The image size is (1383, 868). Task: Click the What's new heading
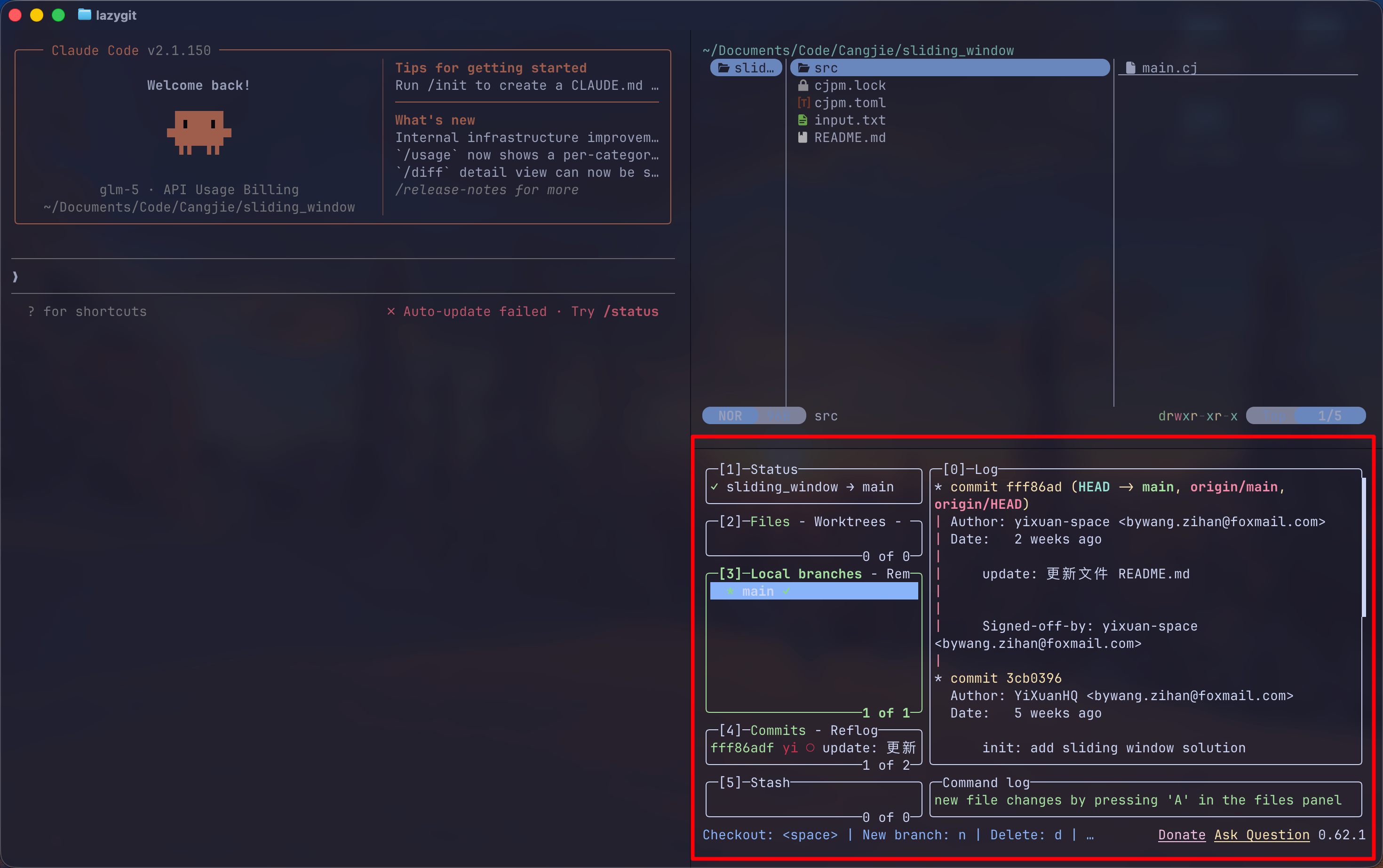pyautogui.click(x=435, y=120)
